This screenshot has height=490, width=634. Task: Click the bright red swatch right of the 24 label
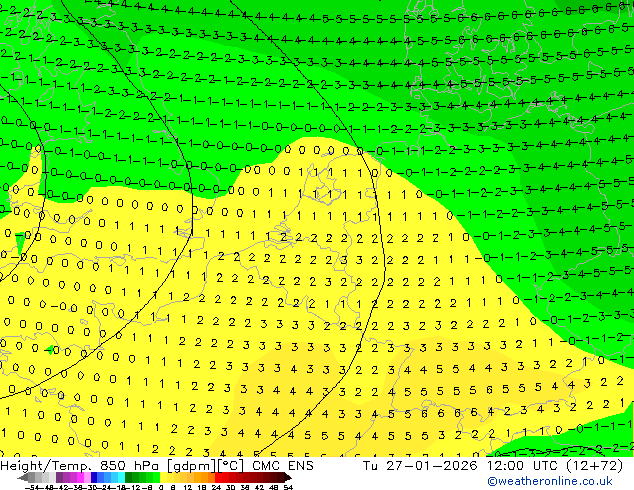point(218,478)
